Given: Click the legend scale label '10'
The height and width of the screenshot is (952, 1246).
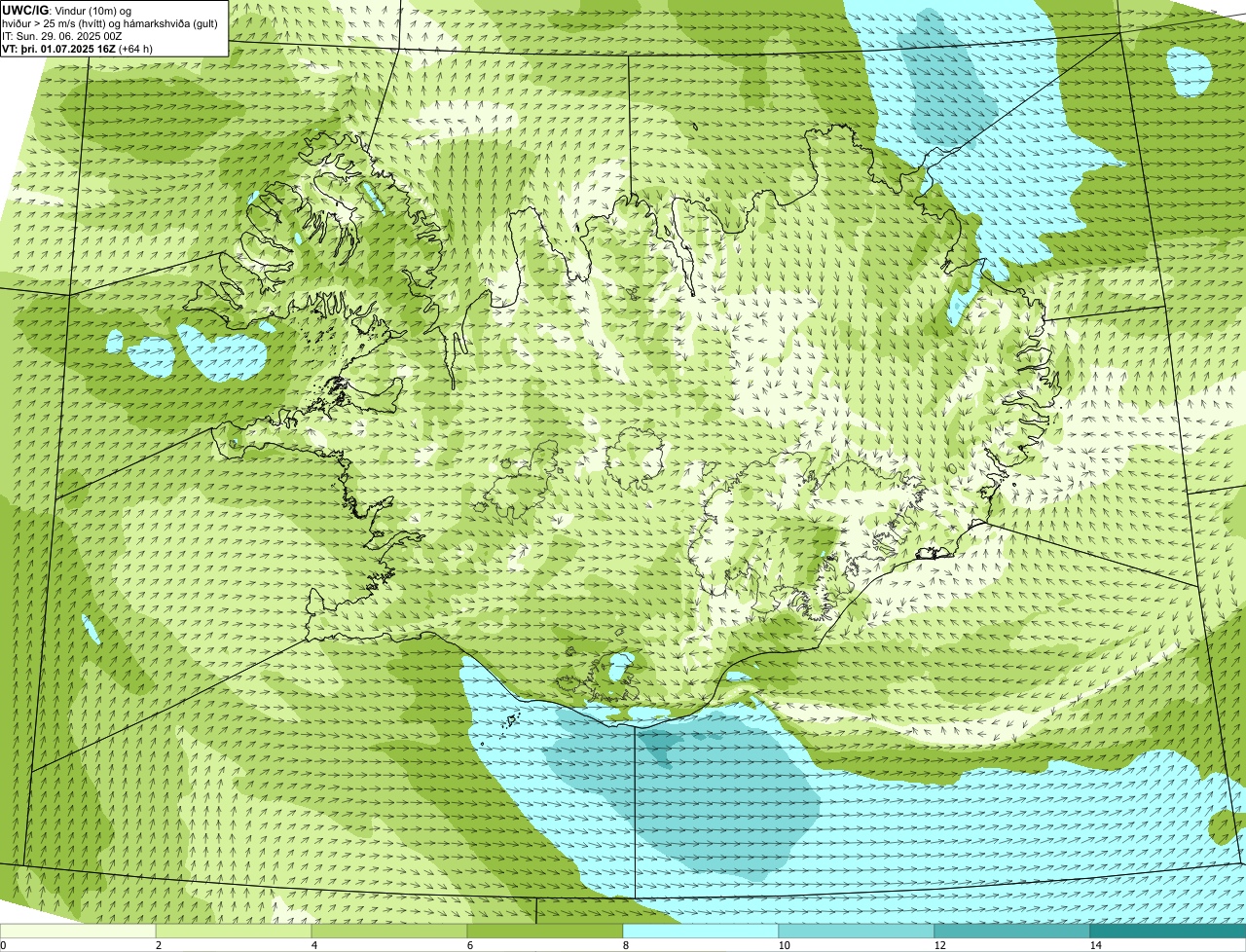Looking at the screenshot, I should point(784,945).
